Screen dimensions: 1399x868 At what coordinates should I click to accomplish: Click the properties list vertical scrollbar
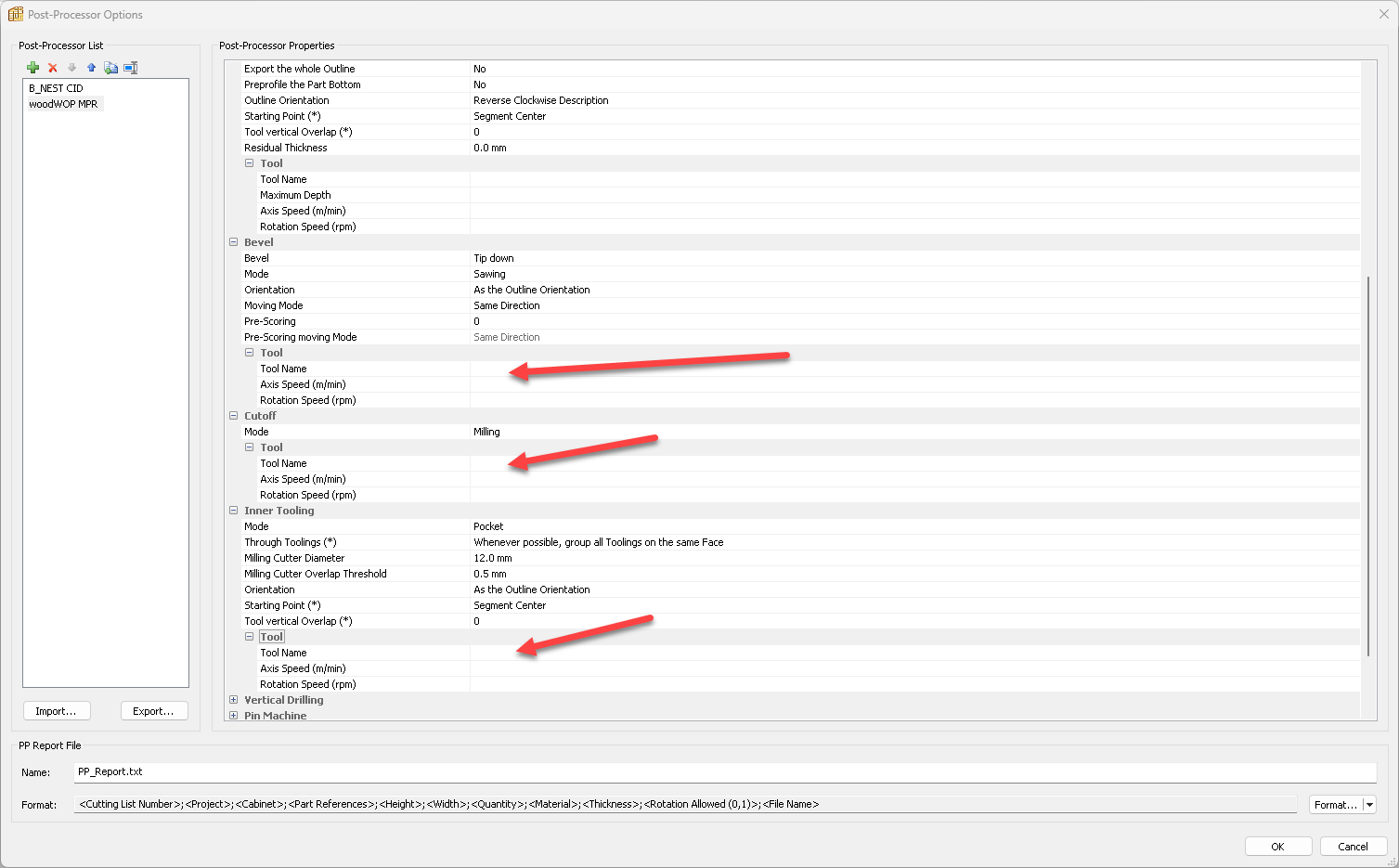coord(1368,464)
